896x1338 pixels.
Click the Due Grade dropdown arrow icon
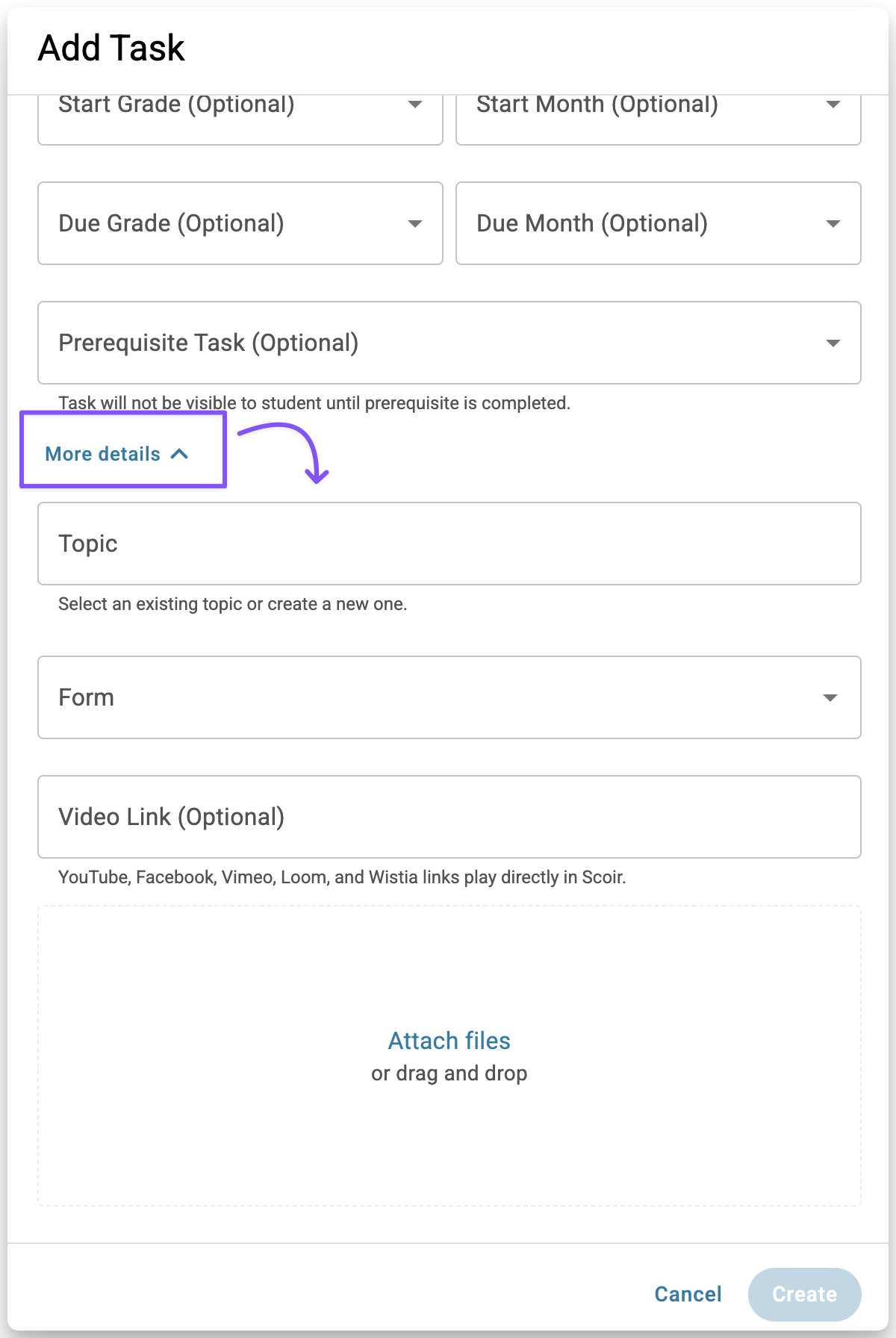[415, 224]
